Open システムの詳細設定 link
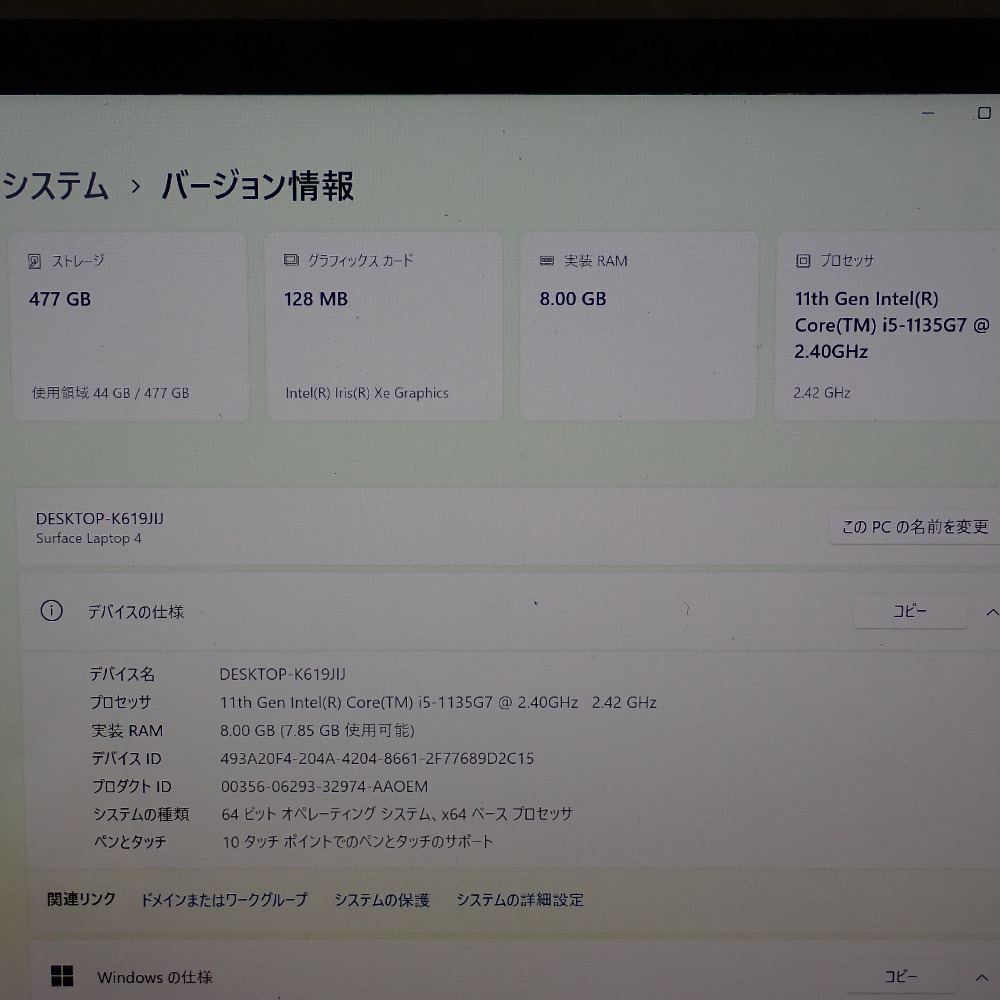Viewport: 1000px width, 1000px height. tap(520, 900)
